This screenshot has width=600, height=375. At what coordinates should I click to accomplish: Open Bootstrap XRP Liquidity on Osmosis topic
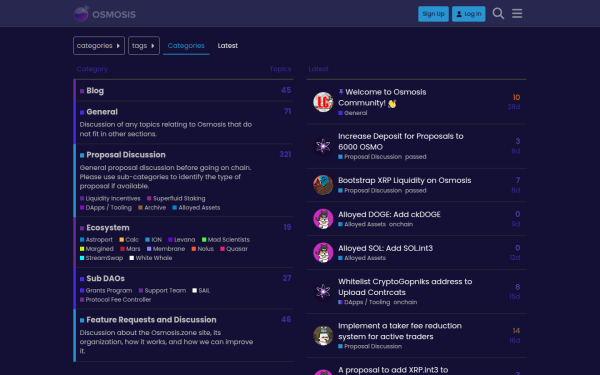click(x=404, y=181)
